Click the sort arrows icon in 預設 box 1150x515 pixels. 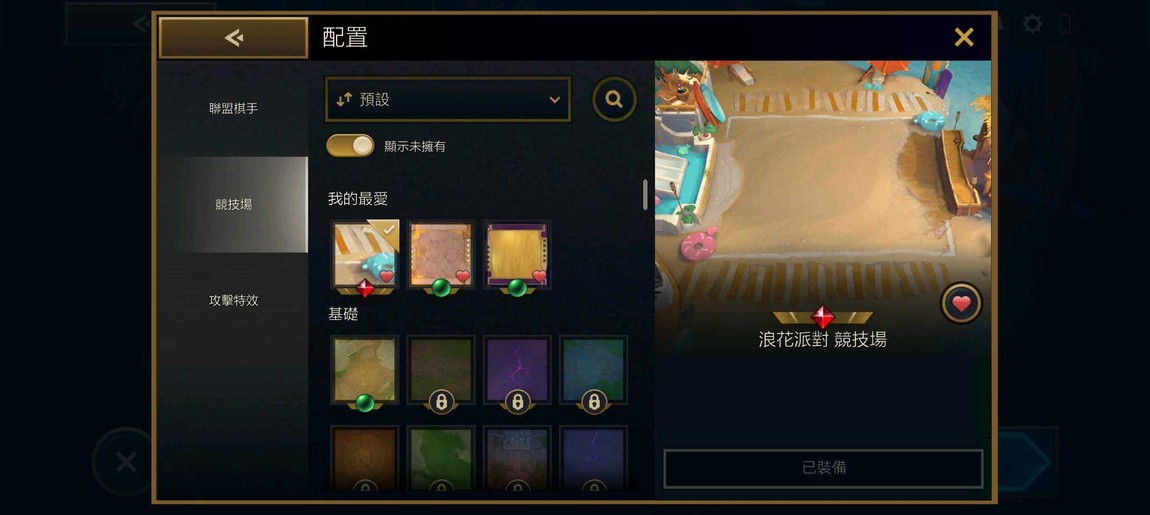[x=344, y=100]
